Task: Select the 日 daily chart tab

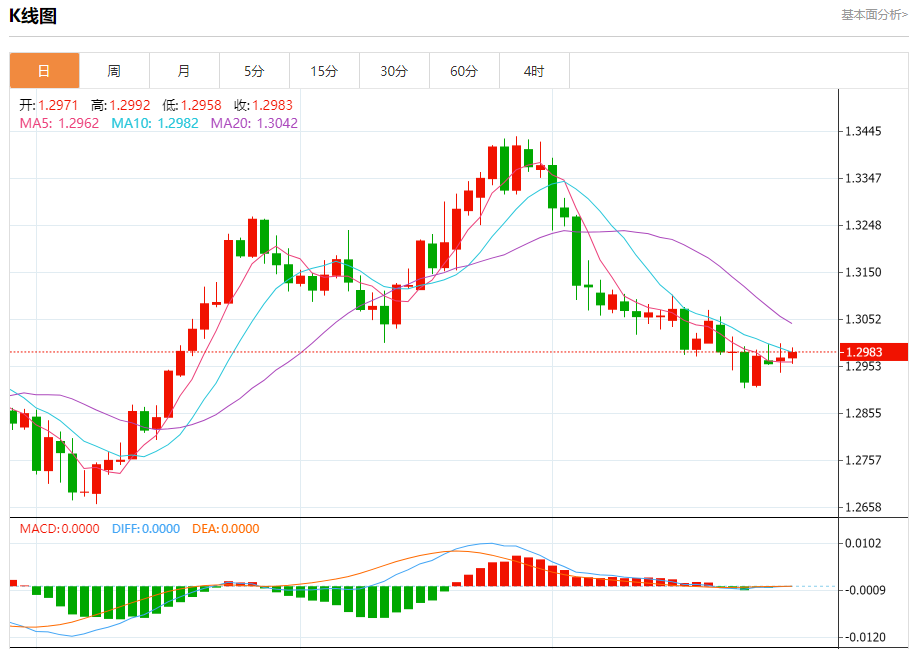Action: click(44, 71)
